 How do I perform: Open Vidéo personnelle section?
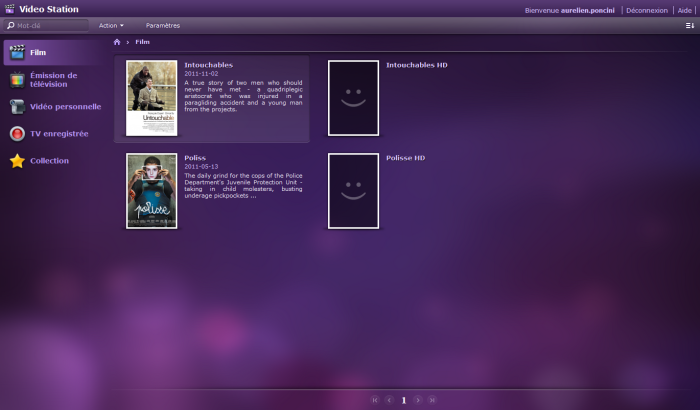tap(64, 106)
